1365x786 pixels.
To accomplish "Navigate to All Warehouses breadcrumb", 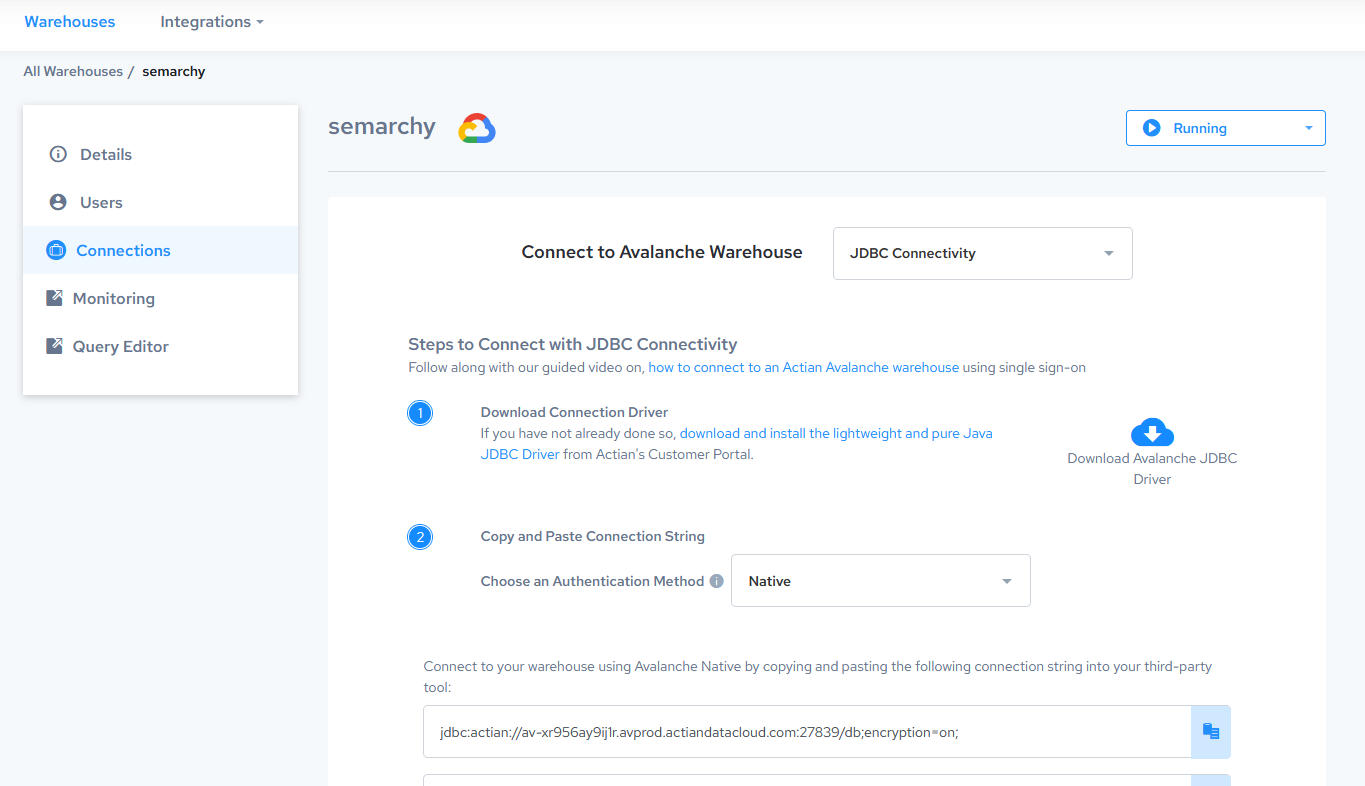I will coord(73,71).
